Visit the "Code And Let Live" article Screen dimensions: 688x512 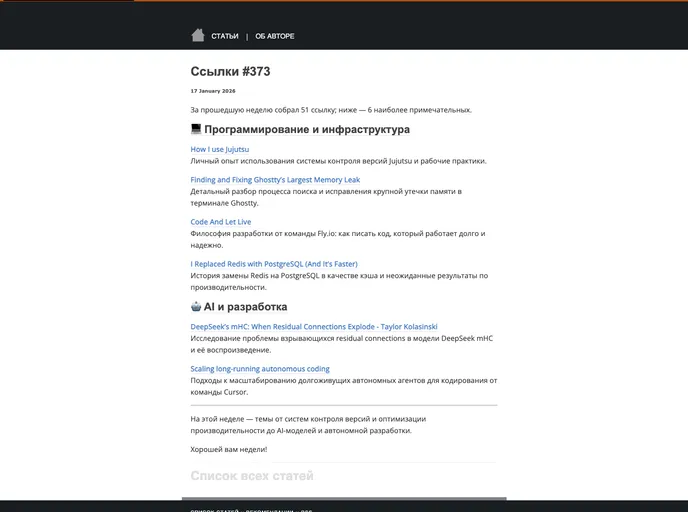click(x=221, y=222)
